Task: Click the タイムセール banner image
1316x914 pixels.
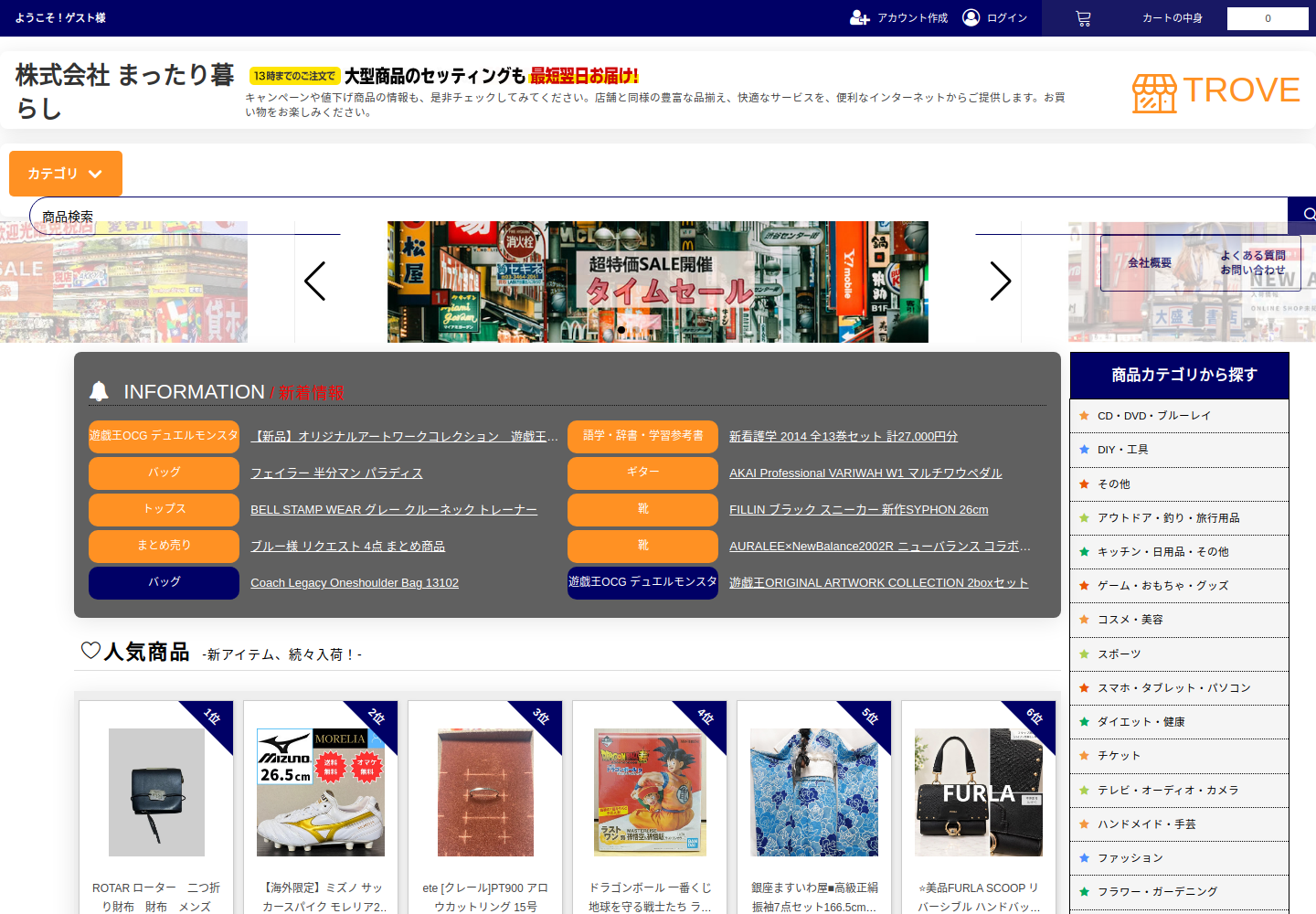Action: 658,282
